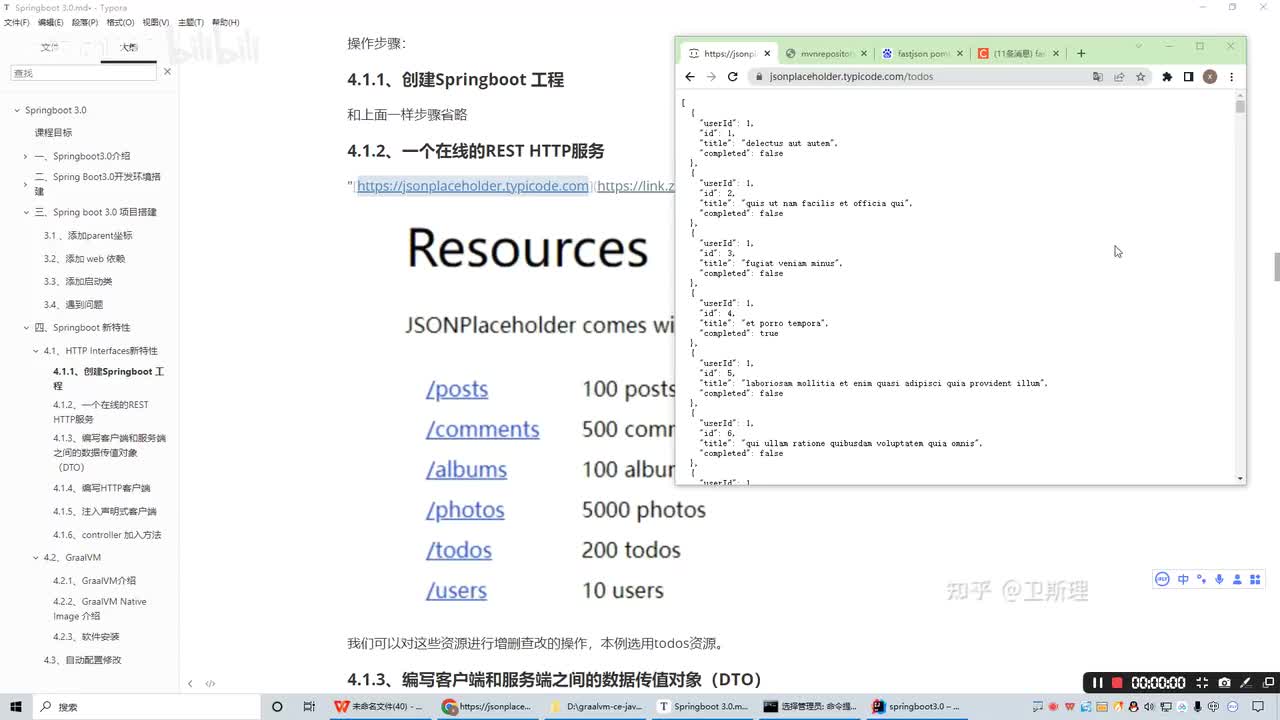
Task: Open a new Chrome tab
Action: 1081,54
